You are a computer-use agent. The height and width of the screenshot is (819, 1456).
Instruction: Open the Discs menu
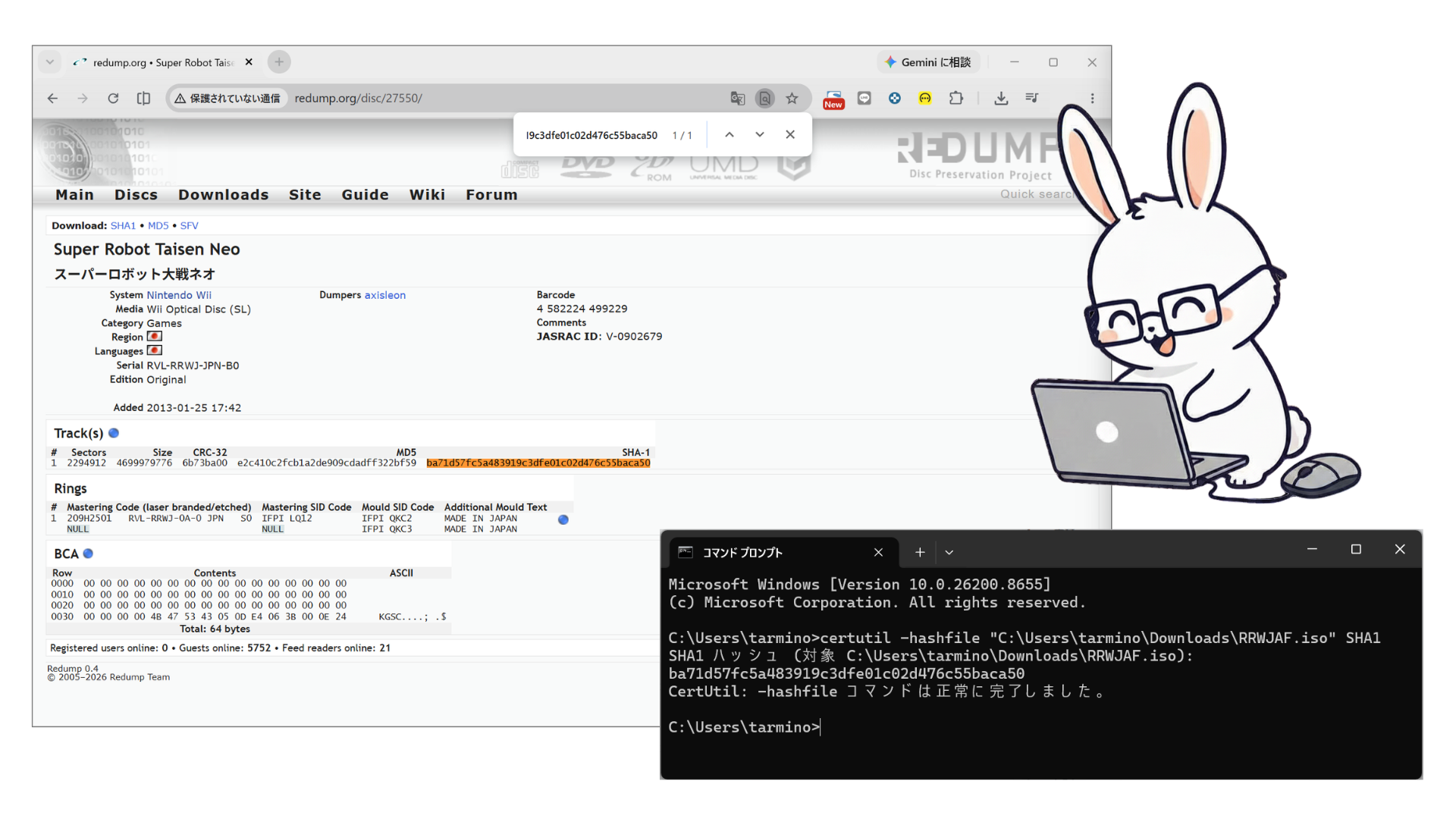tap(136, 195)
